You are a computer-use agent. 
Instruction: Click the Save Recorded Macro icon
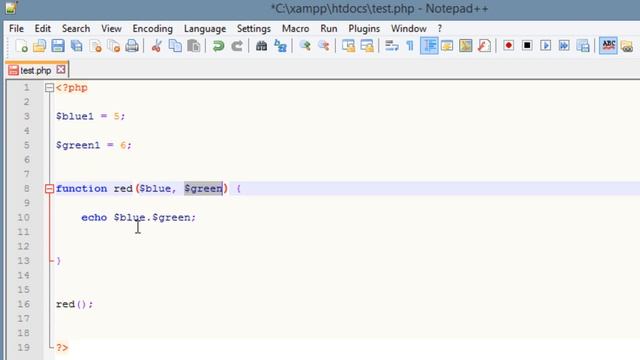tap(583, 46)
